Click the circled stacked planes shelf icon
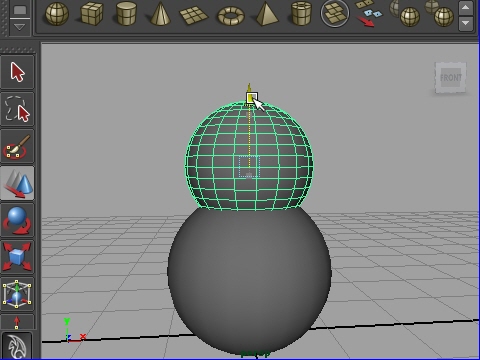The image size is (480, 360). 335,13
